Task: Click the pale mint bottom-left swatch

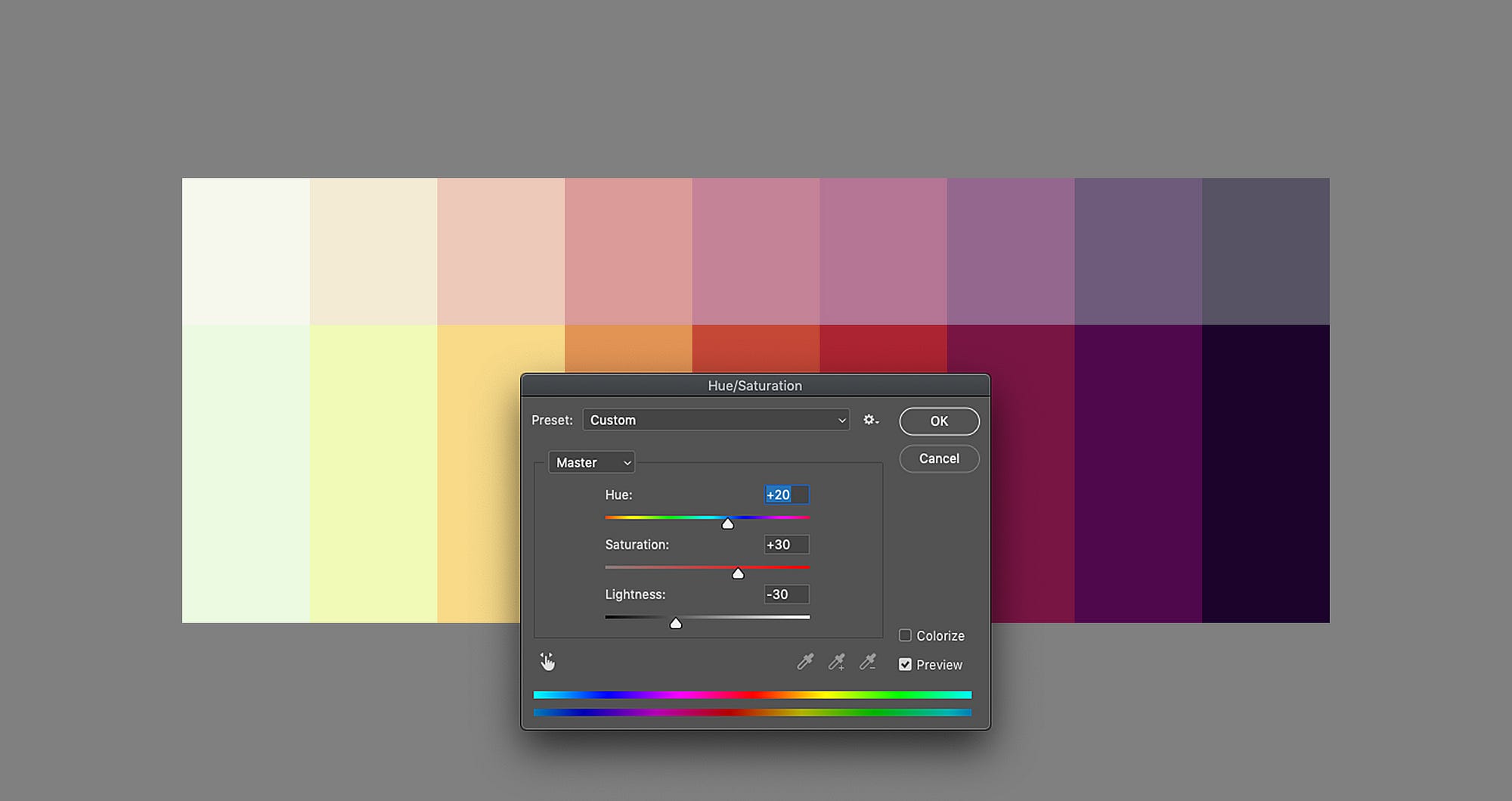Action: 246,474
